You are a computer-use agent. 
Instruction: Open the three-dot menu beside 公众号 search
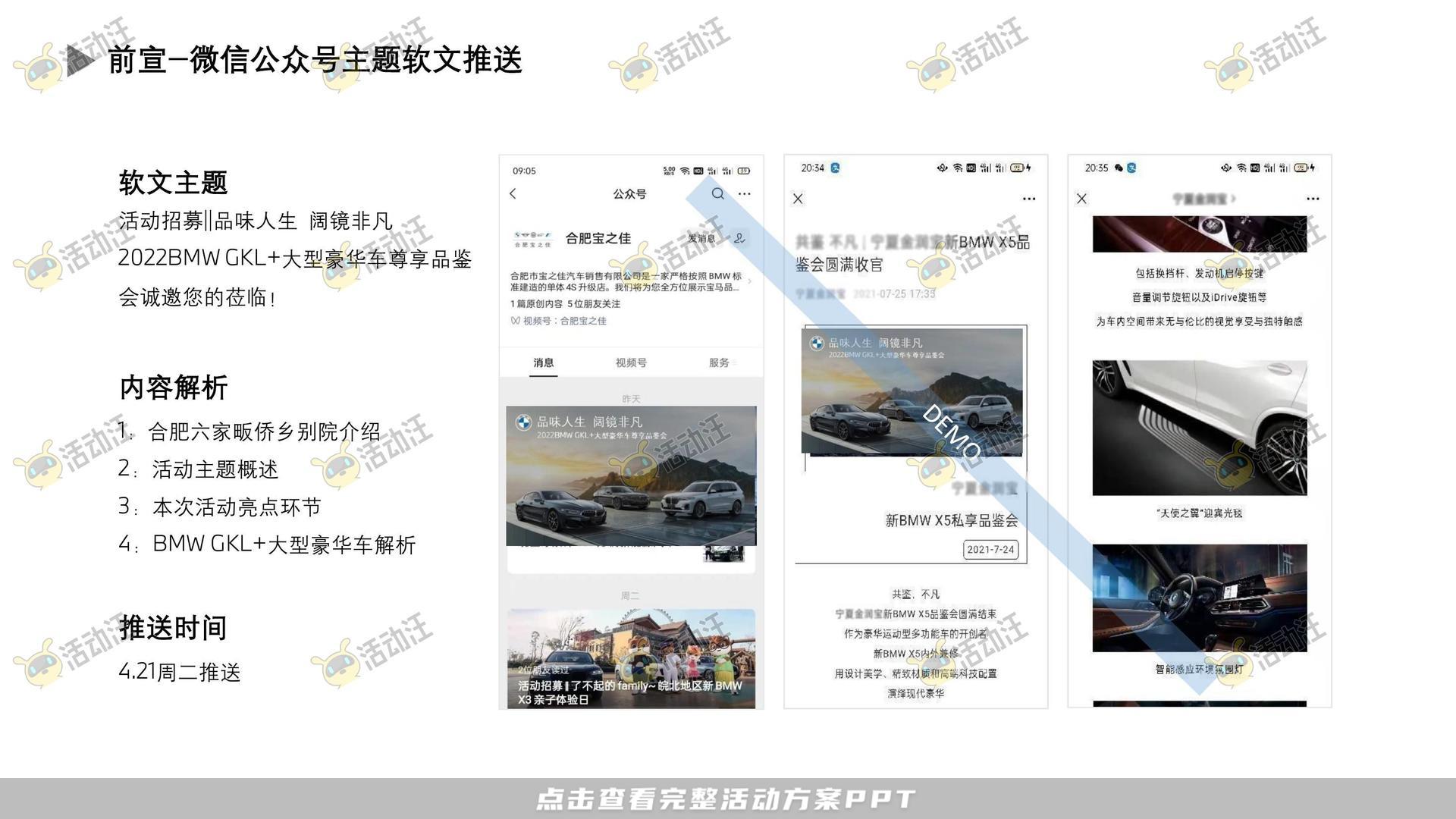click(x=745, y=194)
